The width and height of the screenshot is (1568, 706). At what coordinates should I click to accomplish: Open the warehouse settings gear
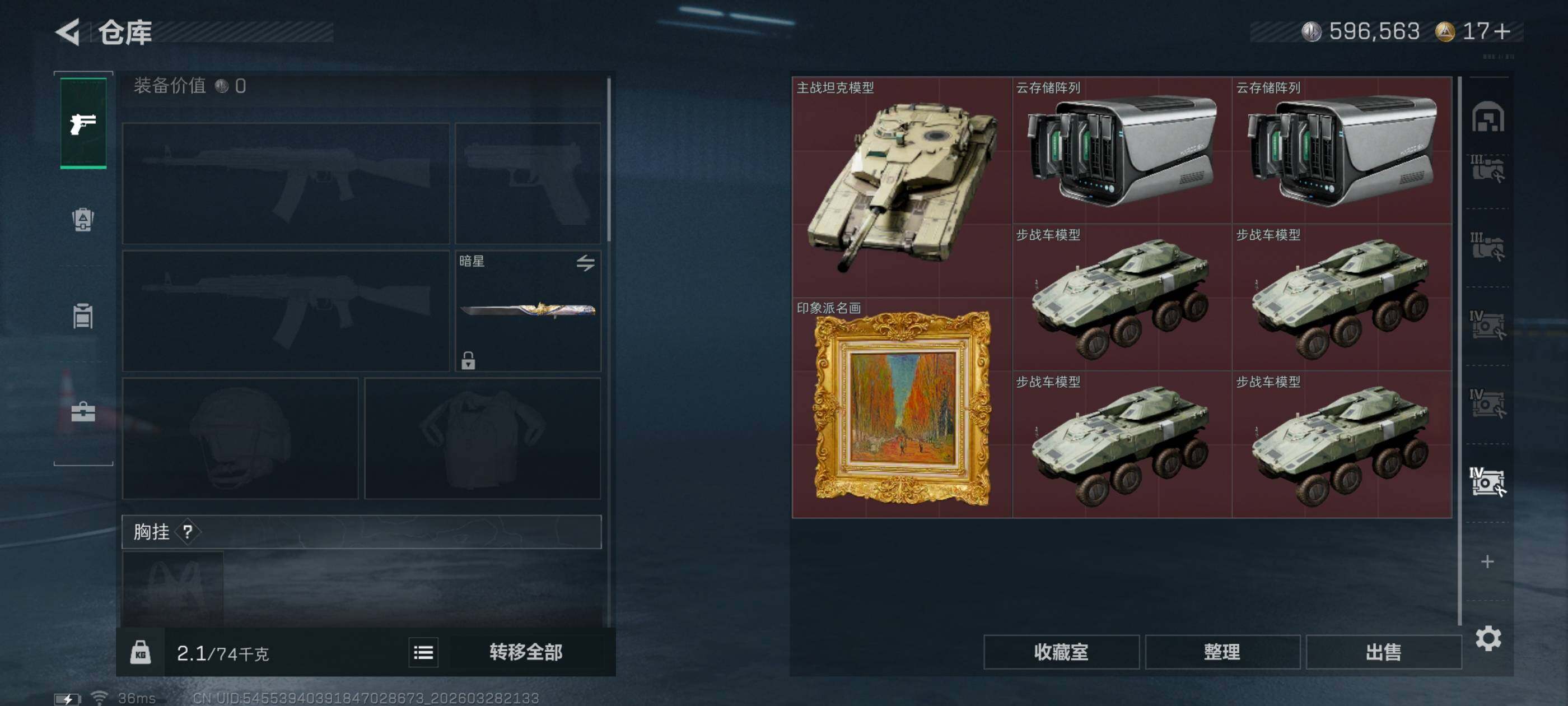[1488, 638]
